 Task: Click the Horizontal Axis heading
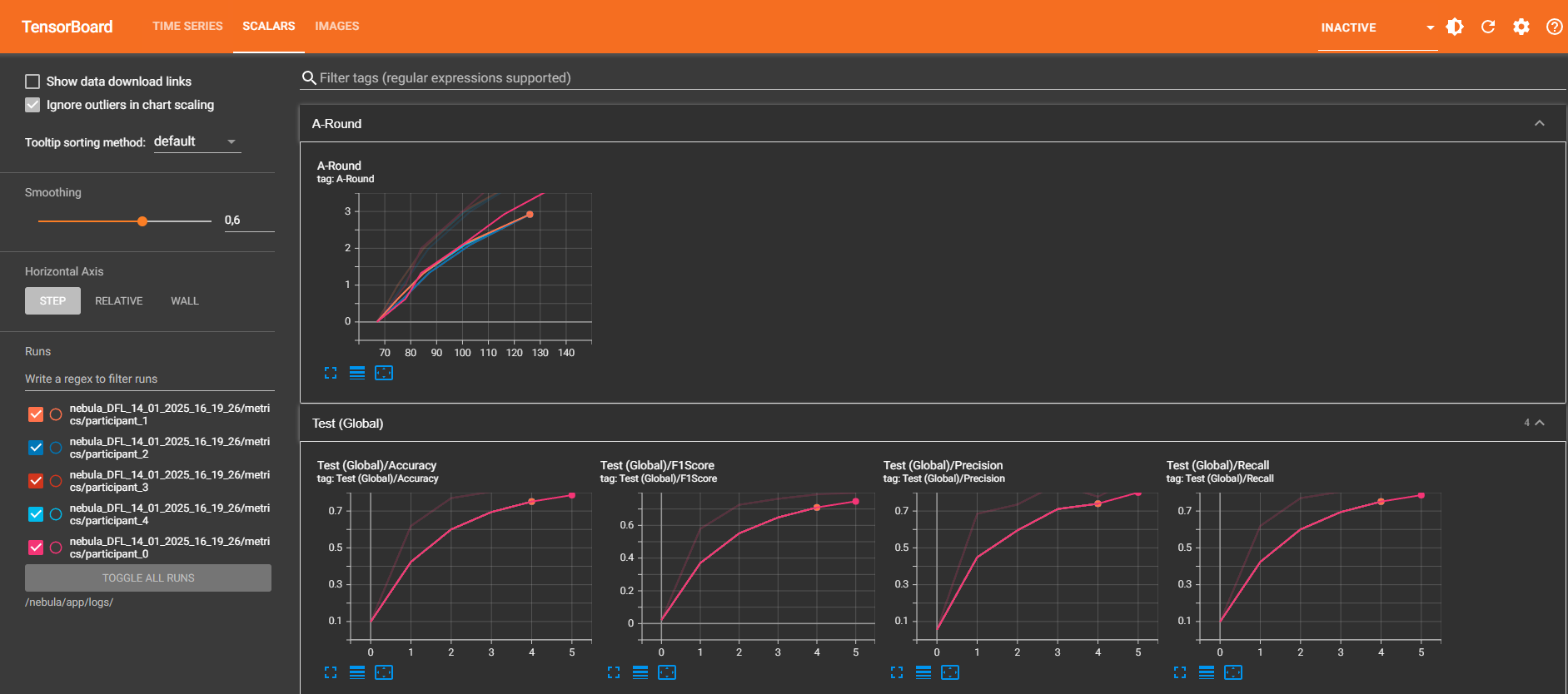[x=64, y=271]
